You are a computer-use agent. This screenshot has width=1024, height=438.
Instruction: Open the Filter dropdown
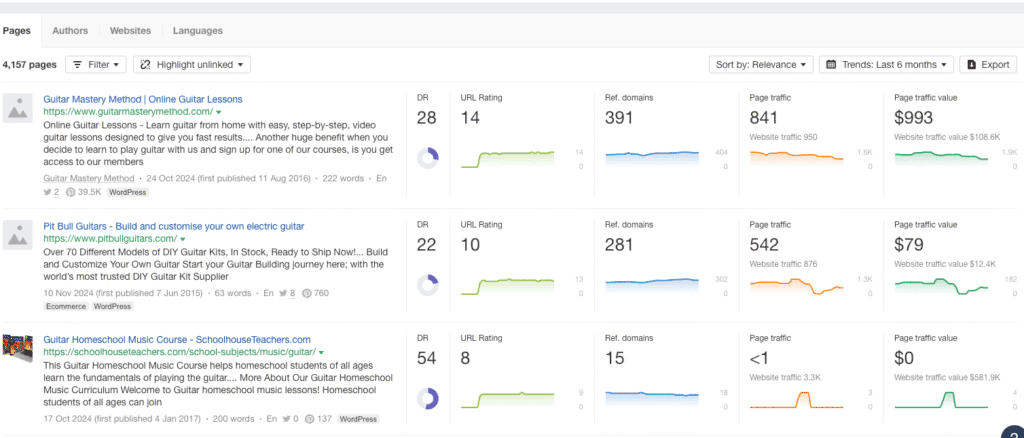pos(96,65)
